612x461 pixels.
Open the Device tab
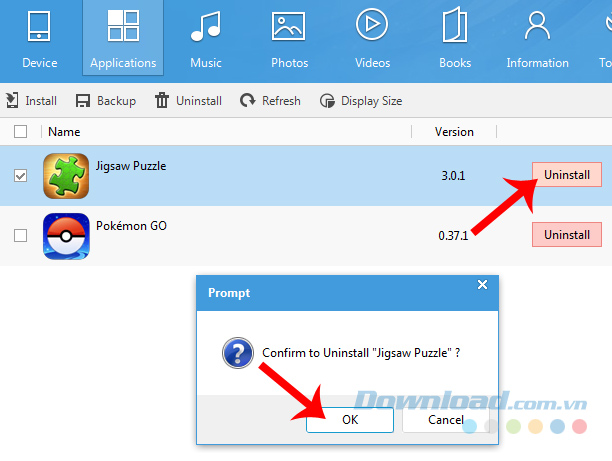pos(39,39)
